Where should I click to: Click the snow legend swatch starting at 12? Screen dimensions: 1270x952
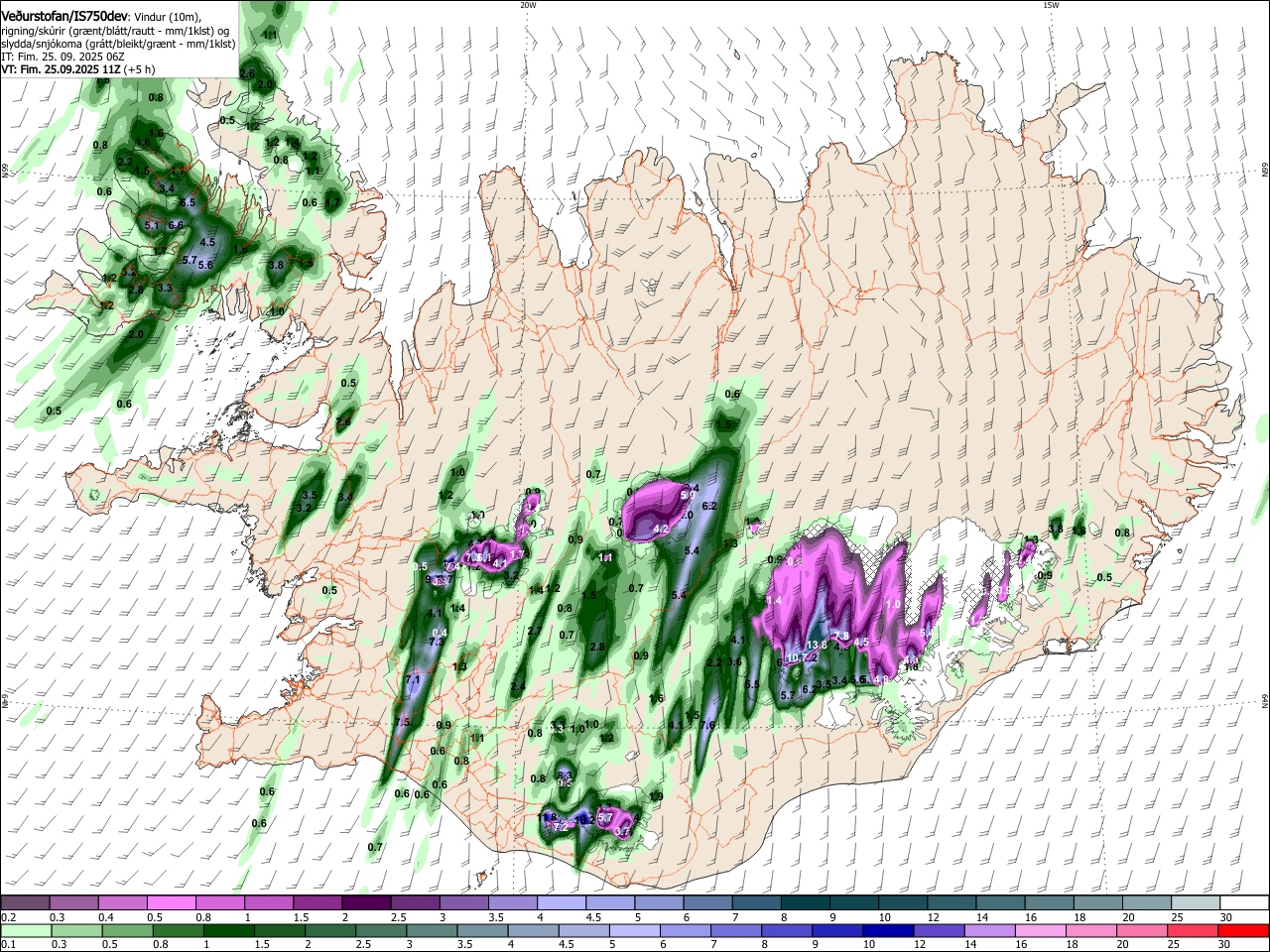(952, 902)
